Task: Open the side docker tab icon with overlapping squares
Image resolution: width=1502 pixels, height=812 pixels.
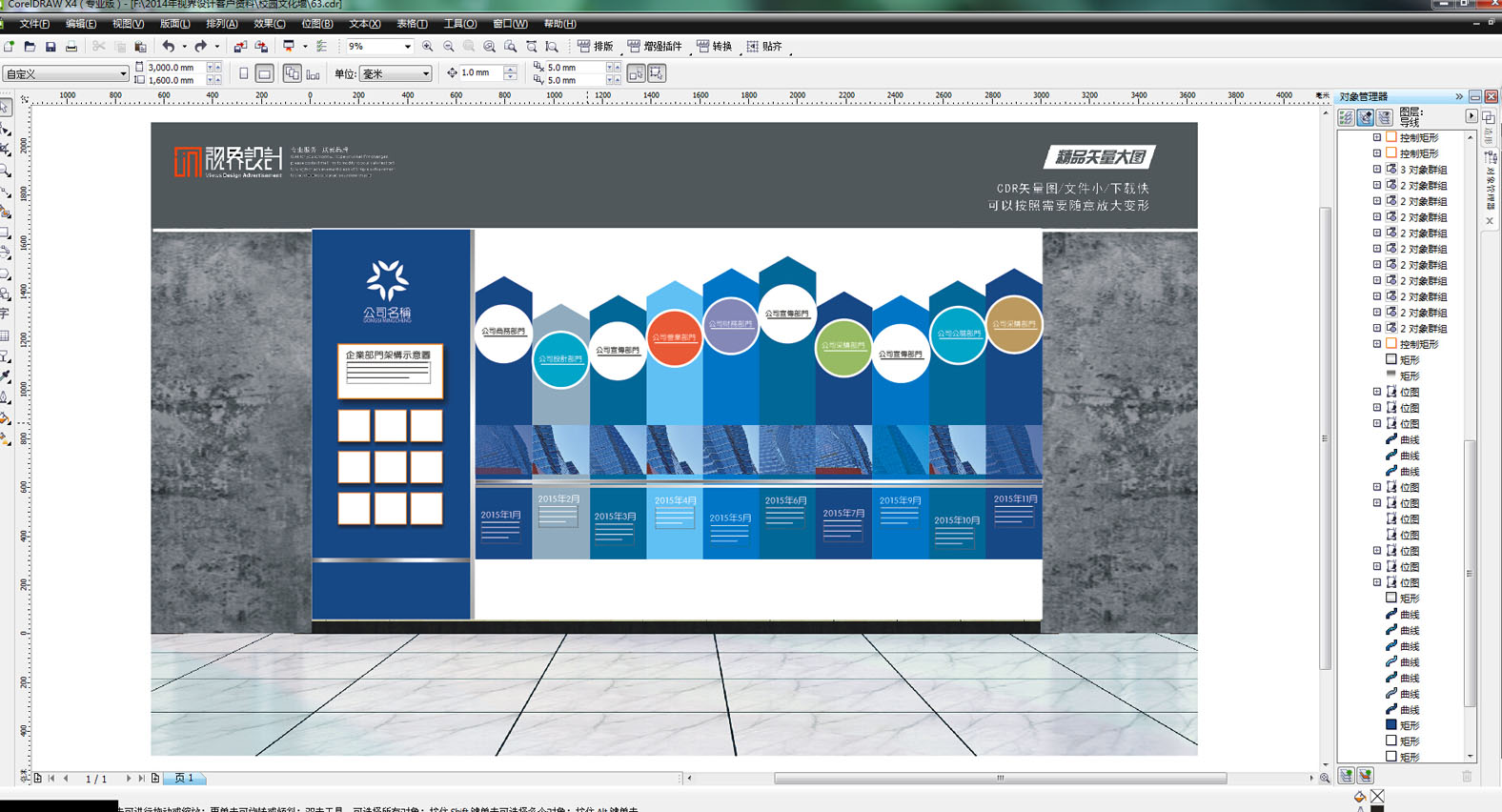Action: coord(1489,116)
